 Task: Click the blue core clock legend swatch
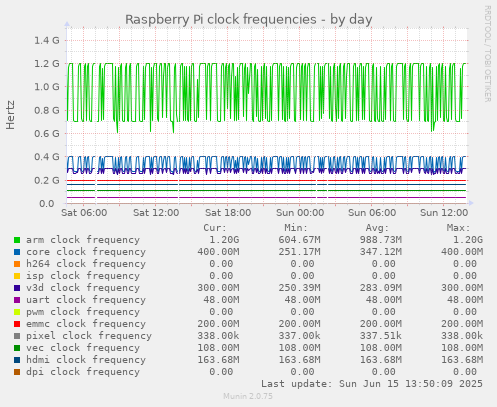pos(17,252)
